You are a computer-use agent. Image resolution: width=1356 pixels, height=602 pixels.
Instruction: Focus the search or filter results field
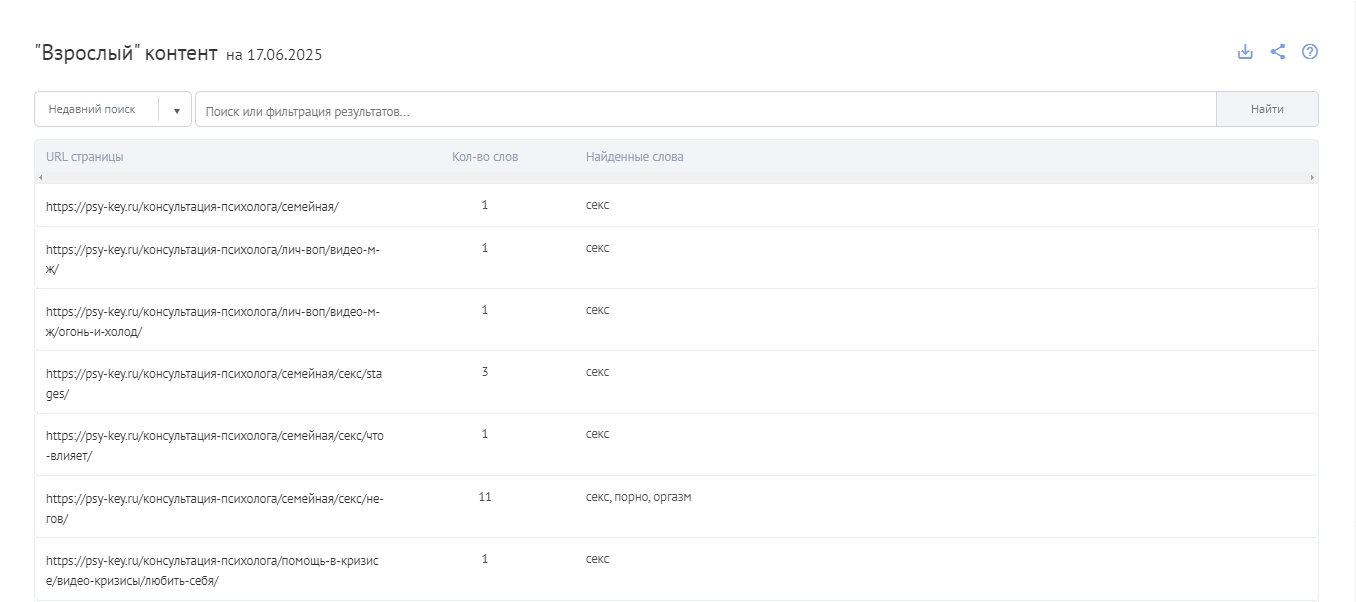pyautogui.click(x=705, y=110)
